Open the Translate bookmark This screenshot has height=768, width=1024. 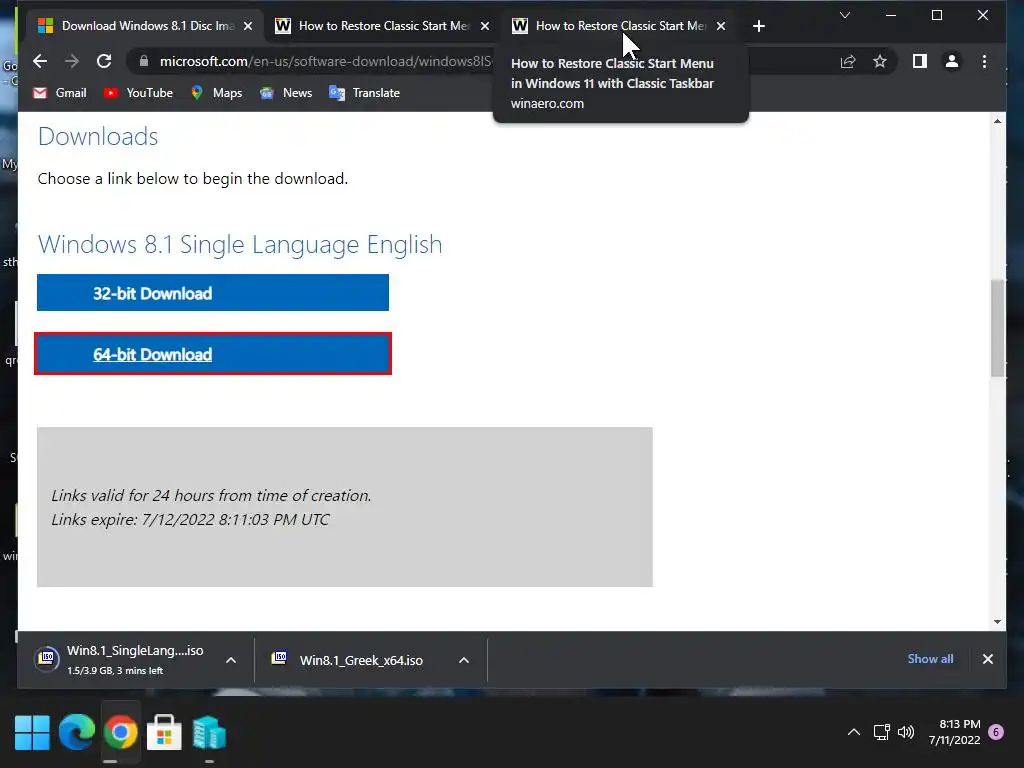tap(364, 93)
